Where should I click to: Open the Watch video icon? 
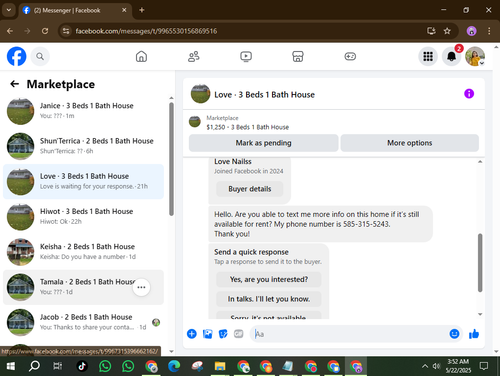pyautogui.click(x=246, y=56)
